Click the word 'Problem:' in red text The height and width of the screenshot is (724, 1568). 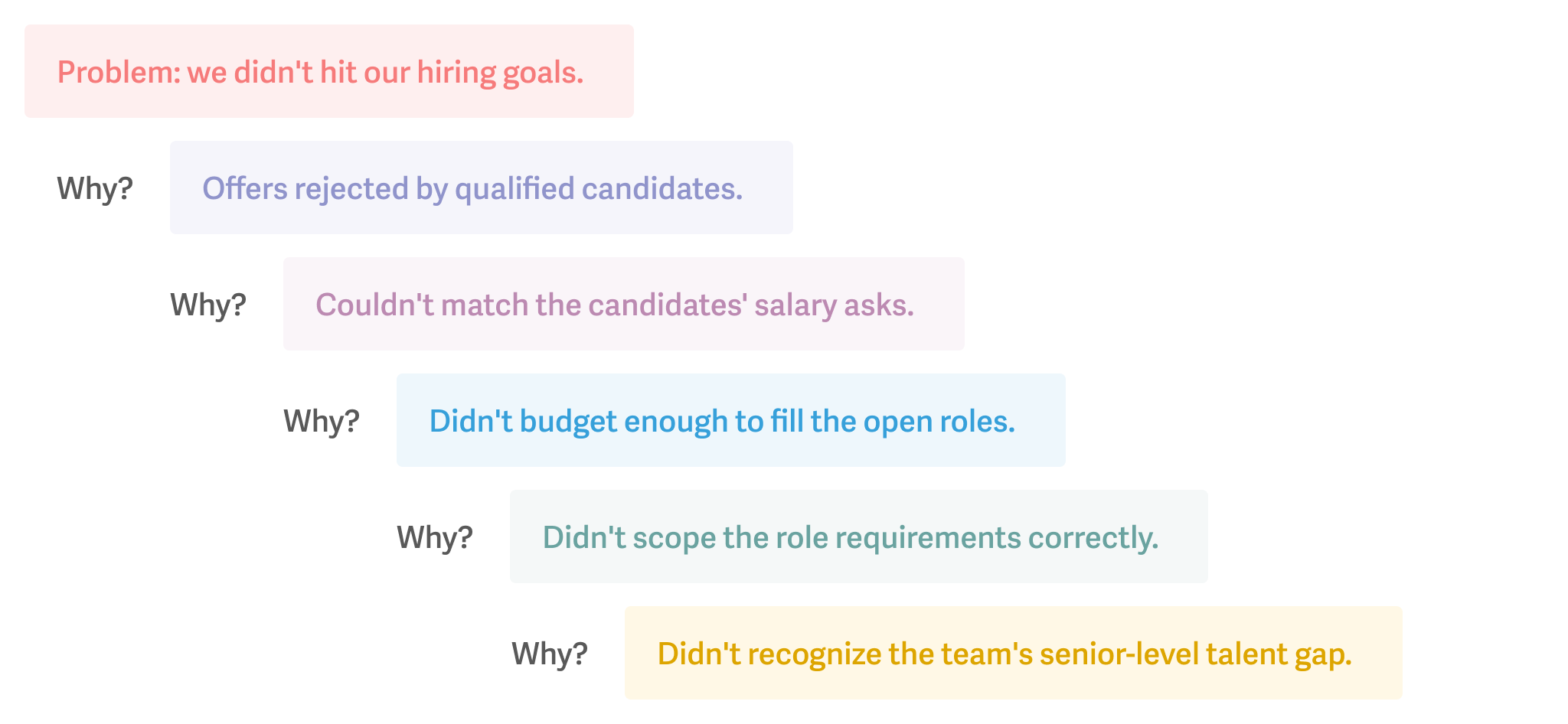click(x=119, y=73)
